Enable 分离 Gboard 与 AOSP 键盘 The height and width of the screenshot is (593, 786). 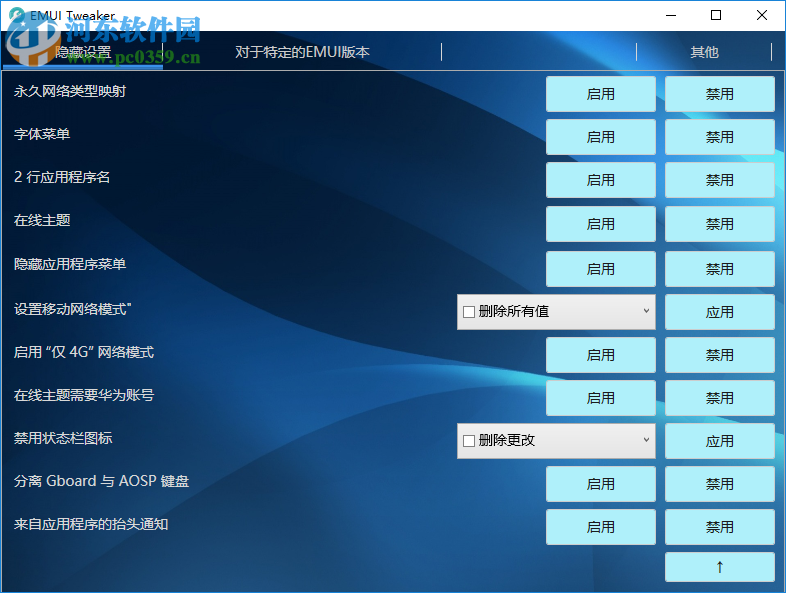pyautogui.click(x=601, y=484)
